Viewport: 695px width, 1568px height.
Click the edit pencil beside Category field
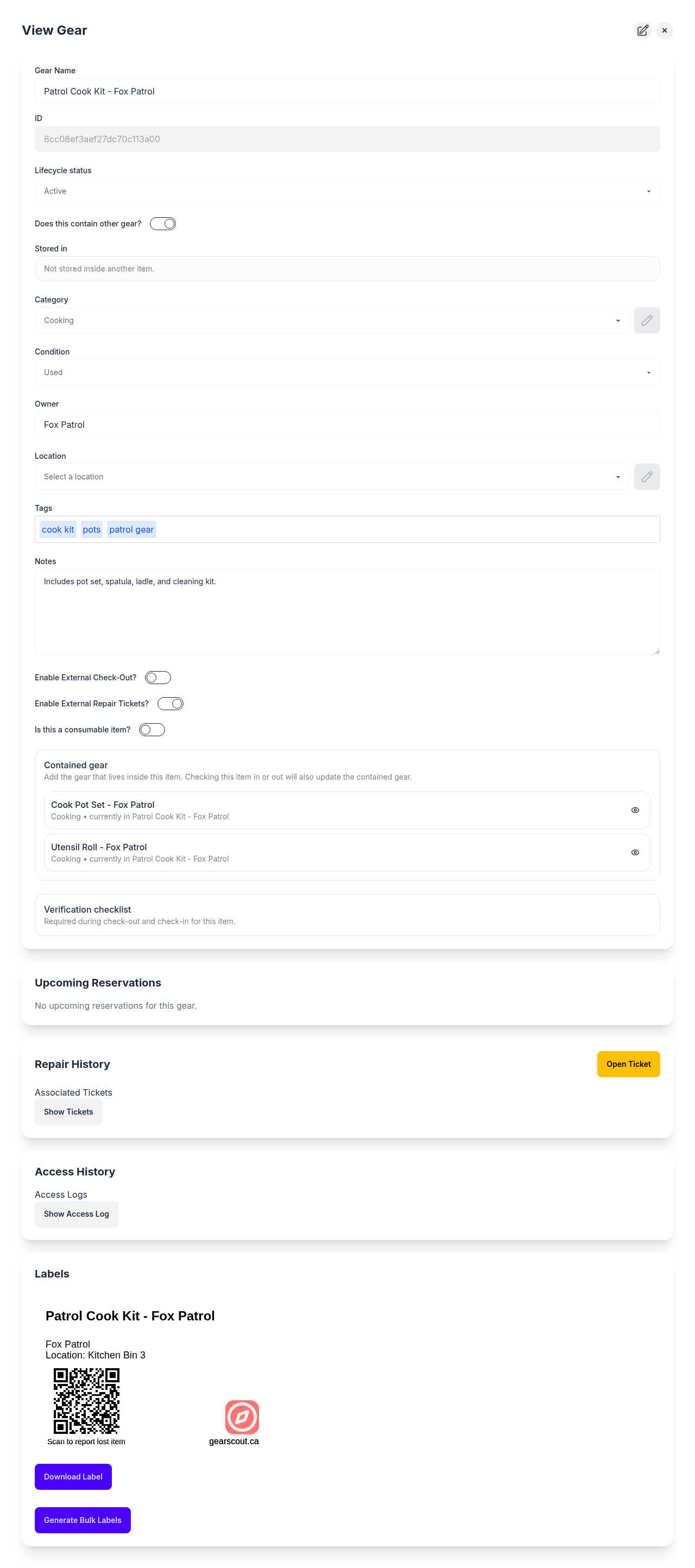coord(646,320)
